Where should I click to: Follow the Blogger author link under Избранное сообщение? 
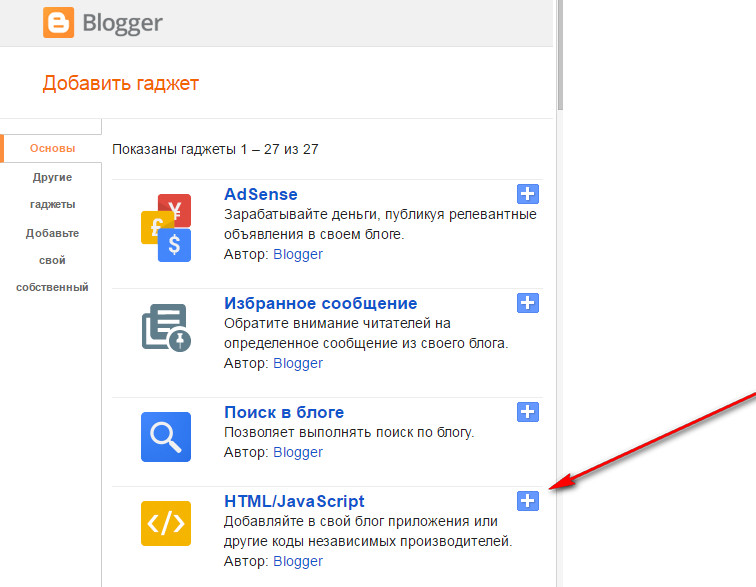[298, 363]
